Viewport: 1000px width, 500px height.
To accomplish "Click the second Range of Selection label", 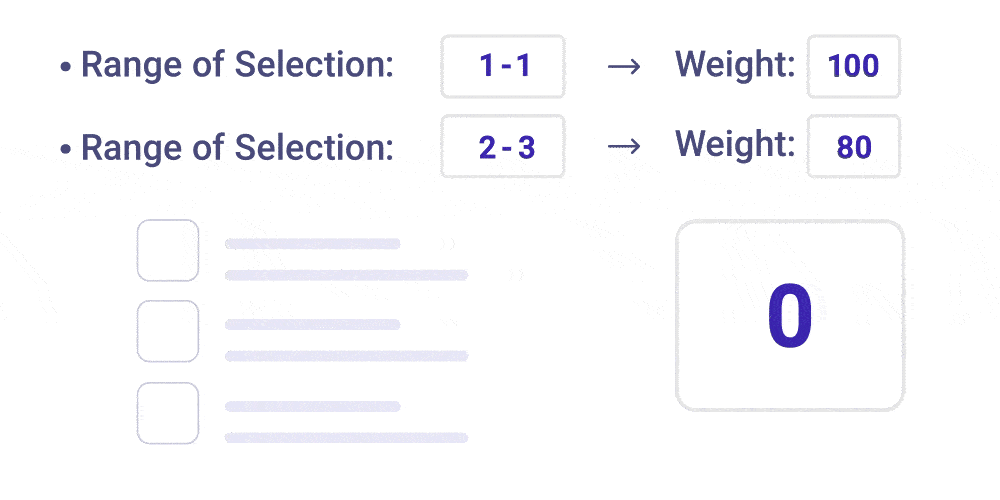I will point(237,147).
